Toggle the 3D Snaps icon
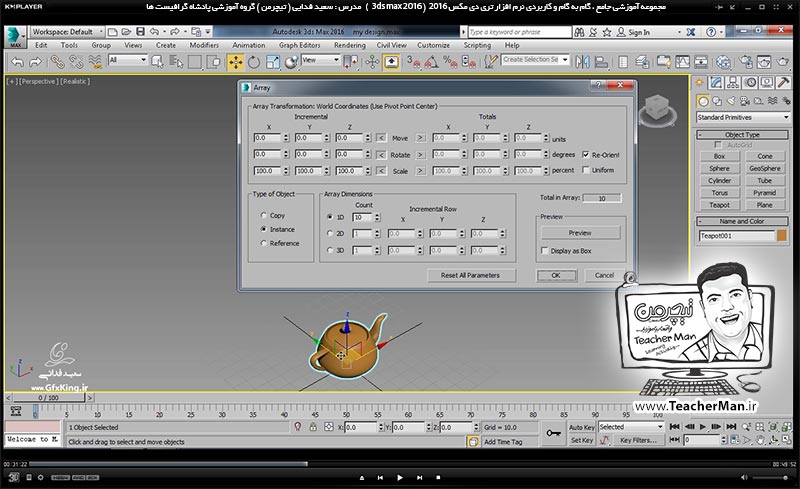This screenshot has width=800, height=489. [x=413, y=62]
